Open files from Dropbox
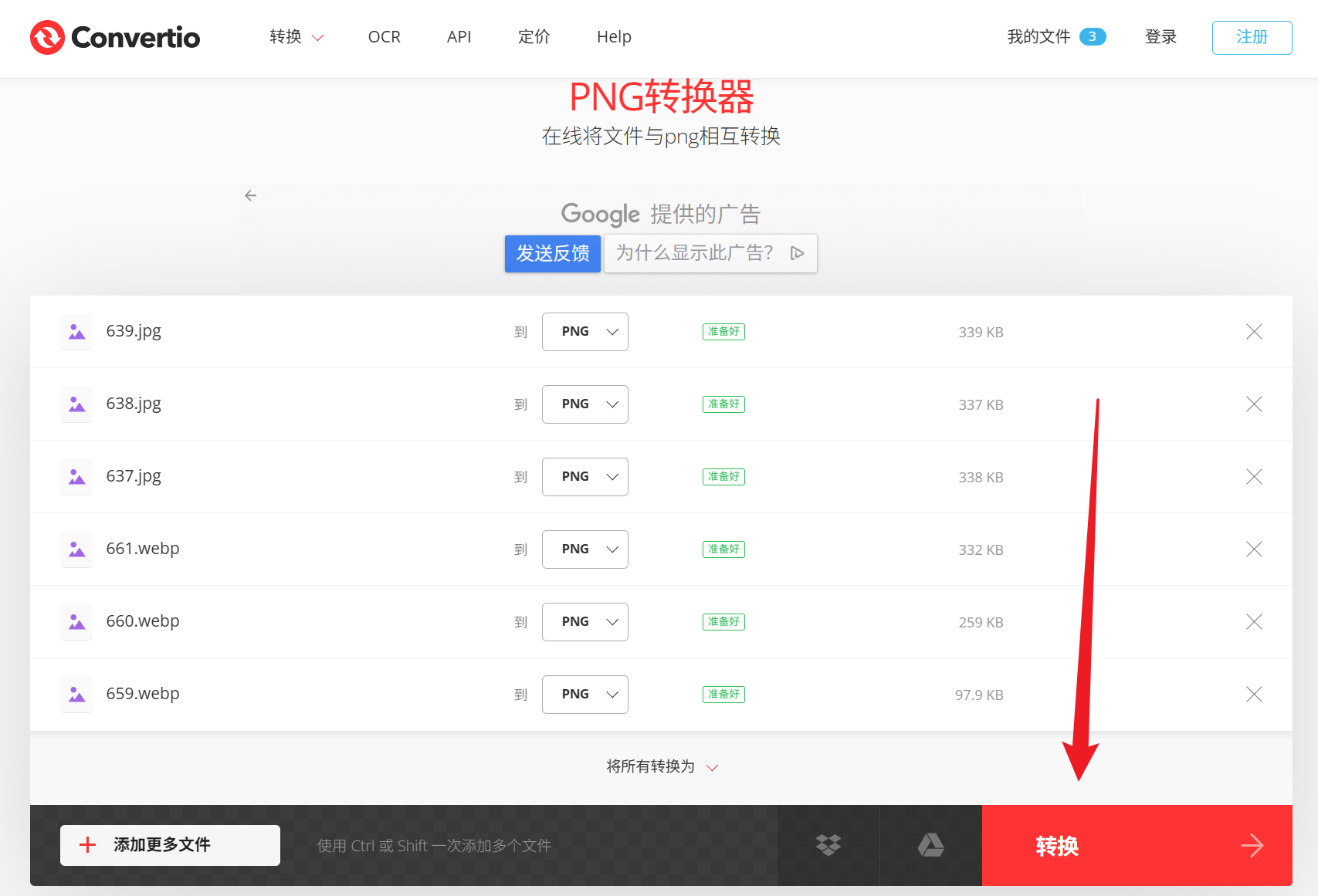The image size is (1318, 896). (x=828, y=845)
